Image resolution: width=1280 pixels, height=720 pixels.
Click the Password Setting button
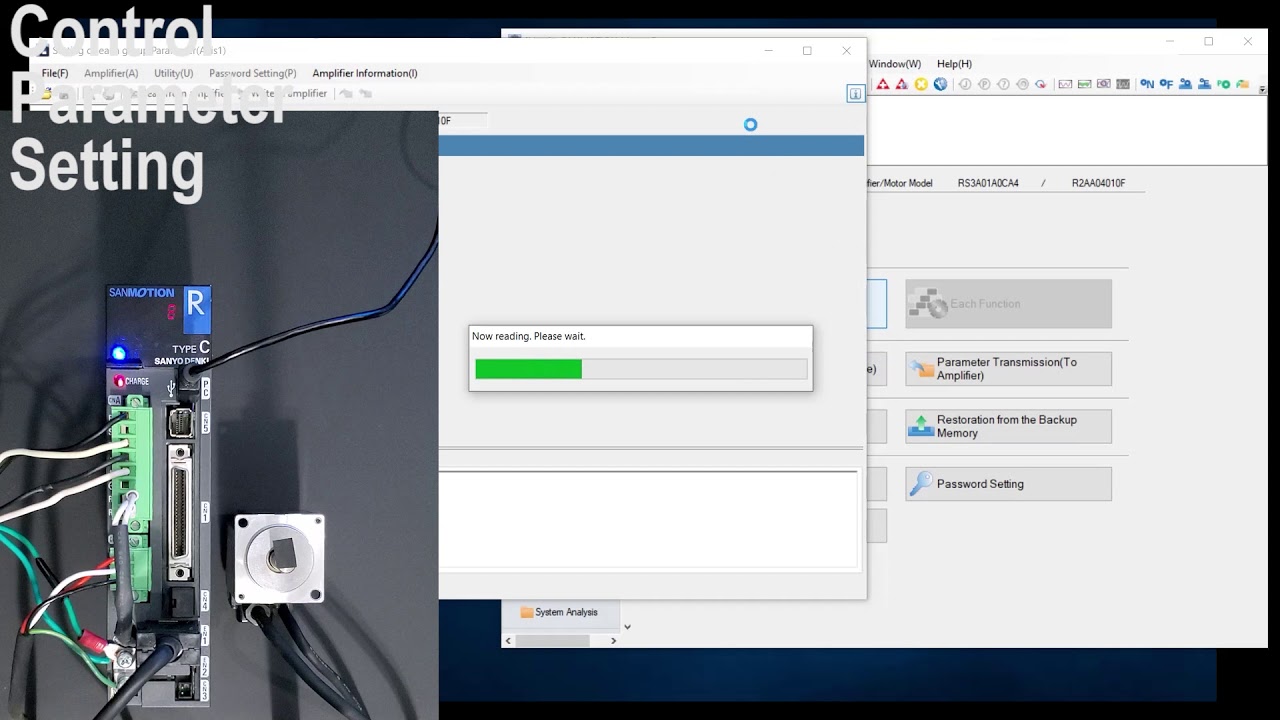[1008, 484]
